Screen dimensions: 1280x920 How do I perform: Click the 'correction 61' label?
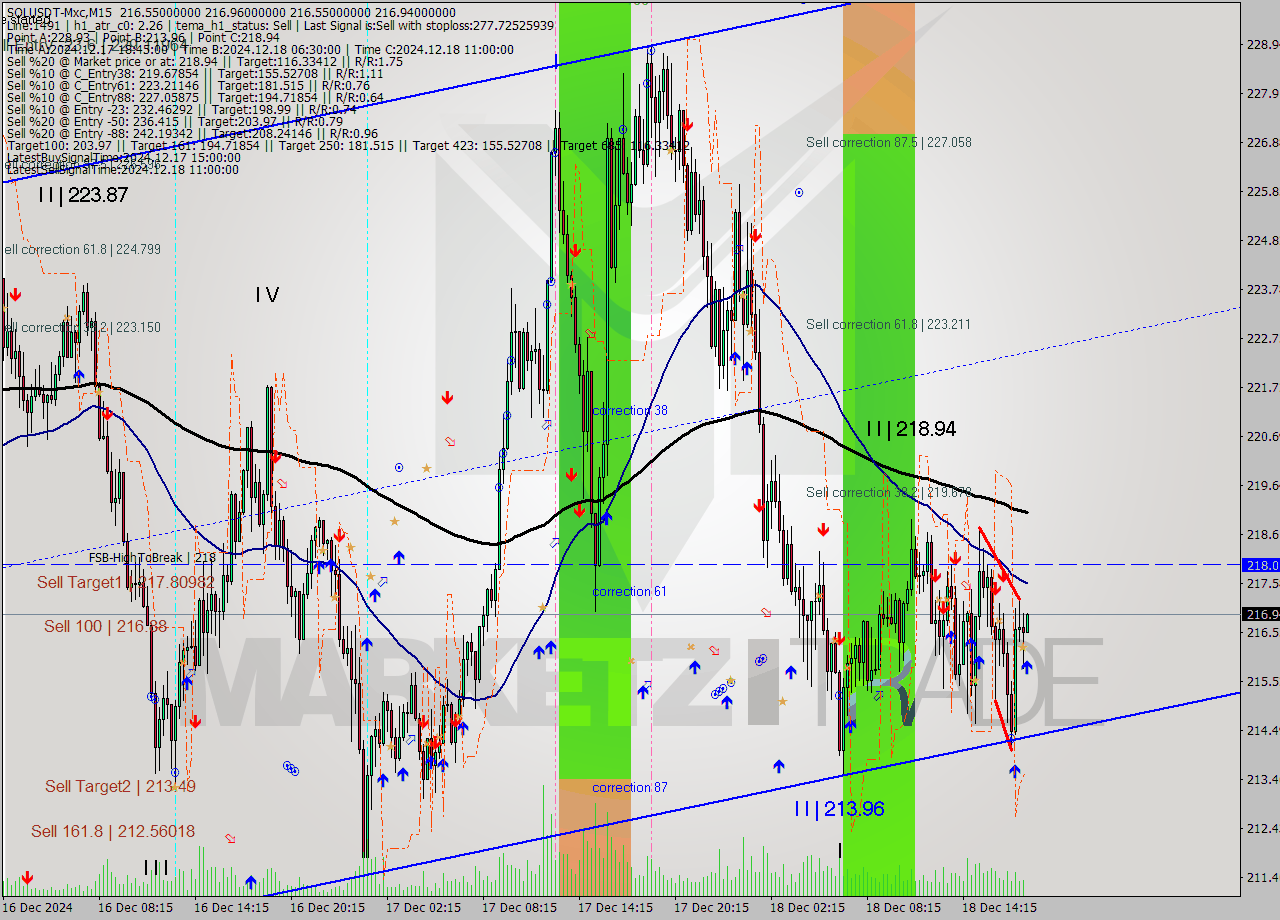point(630,592)
